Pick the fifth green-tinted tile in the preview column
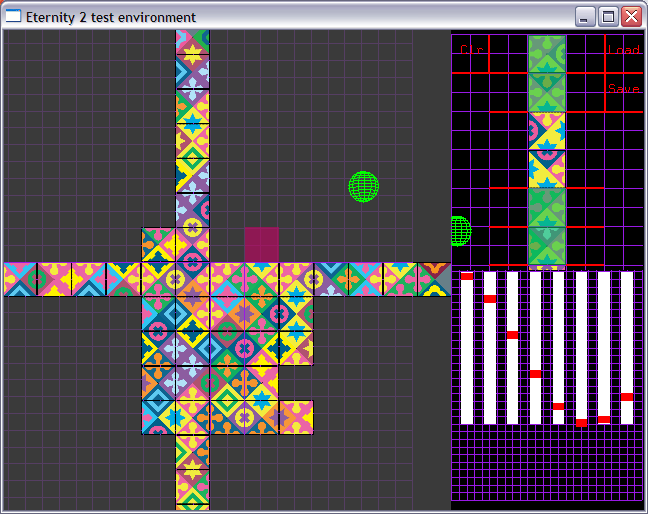Screen dimensions: 648x514 547,207
